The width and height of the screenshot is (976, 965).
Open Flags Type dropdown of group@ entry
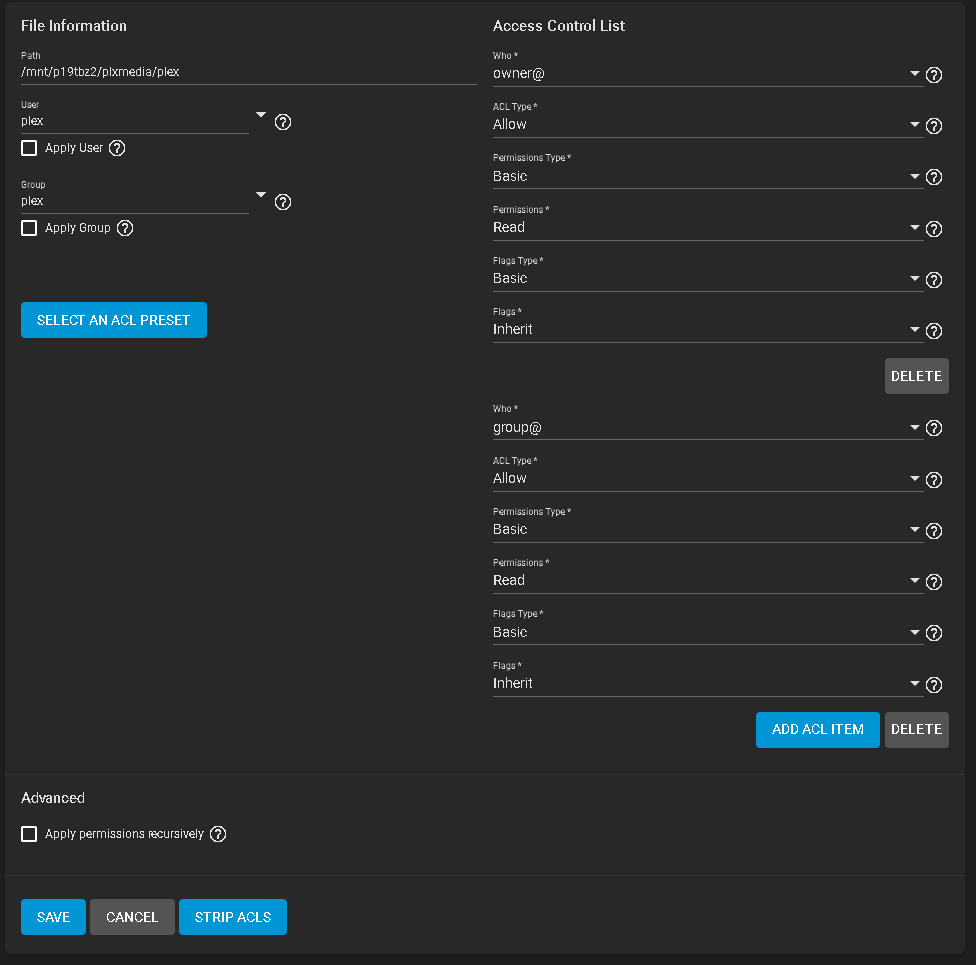[x=708, y=632]
